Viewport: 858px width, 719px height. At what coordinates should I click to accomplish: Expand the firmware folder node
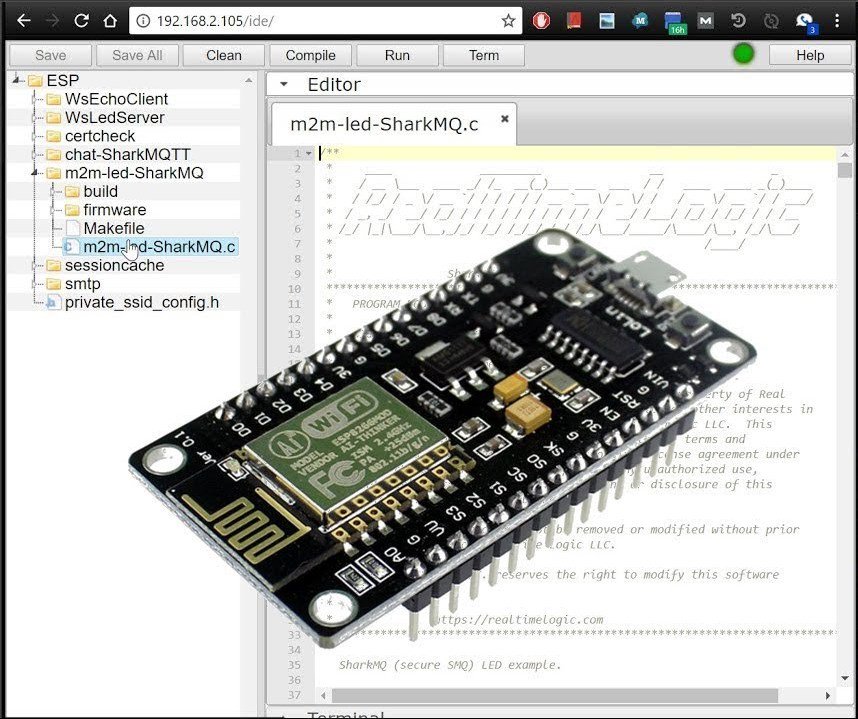pos(54,210)
